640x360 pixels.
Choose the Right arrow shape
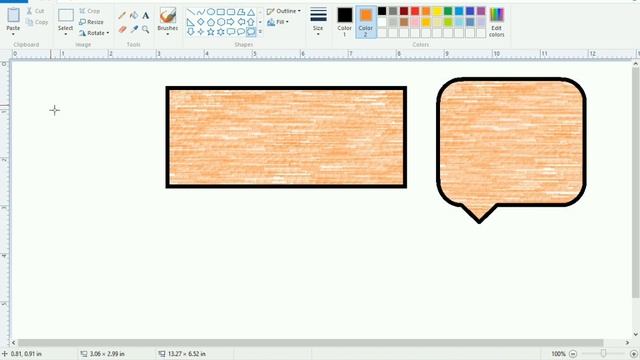click(231, 22)
